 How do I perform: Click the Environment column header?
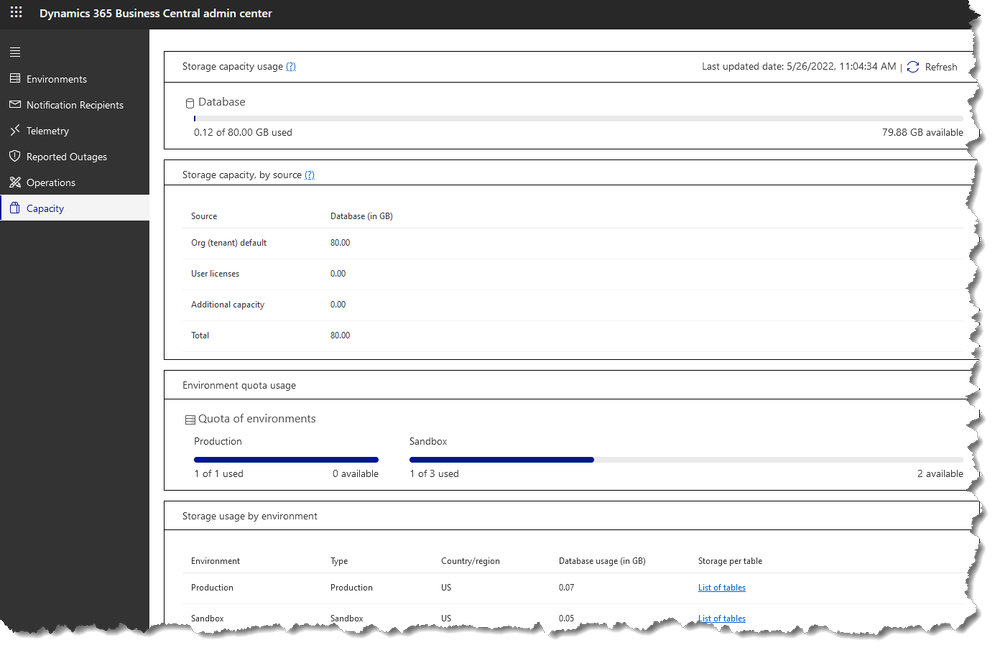pyautogui.click(x=216, y=561)
